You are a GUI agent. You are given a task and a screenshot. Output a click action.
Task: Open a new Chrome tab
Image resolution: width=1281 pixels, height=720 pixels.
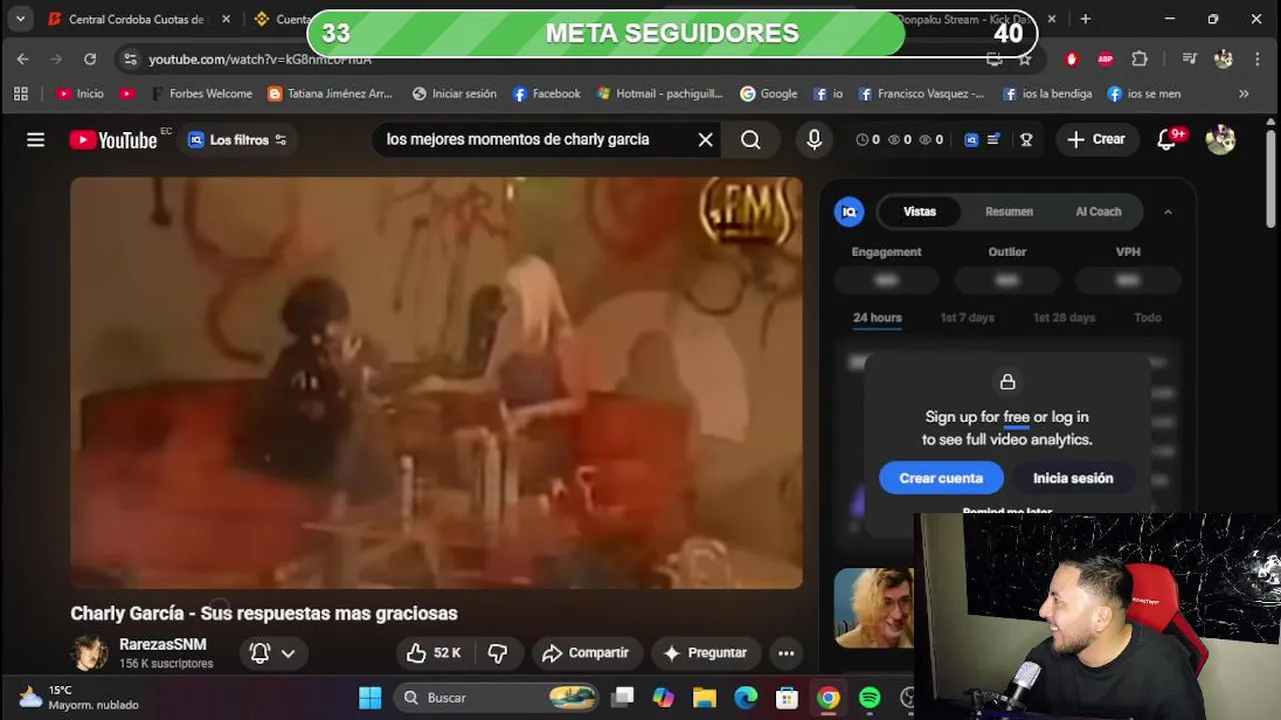pos(1085,19)
